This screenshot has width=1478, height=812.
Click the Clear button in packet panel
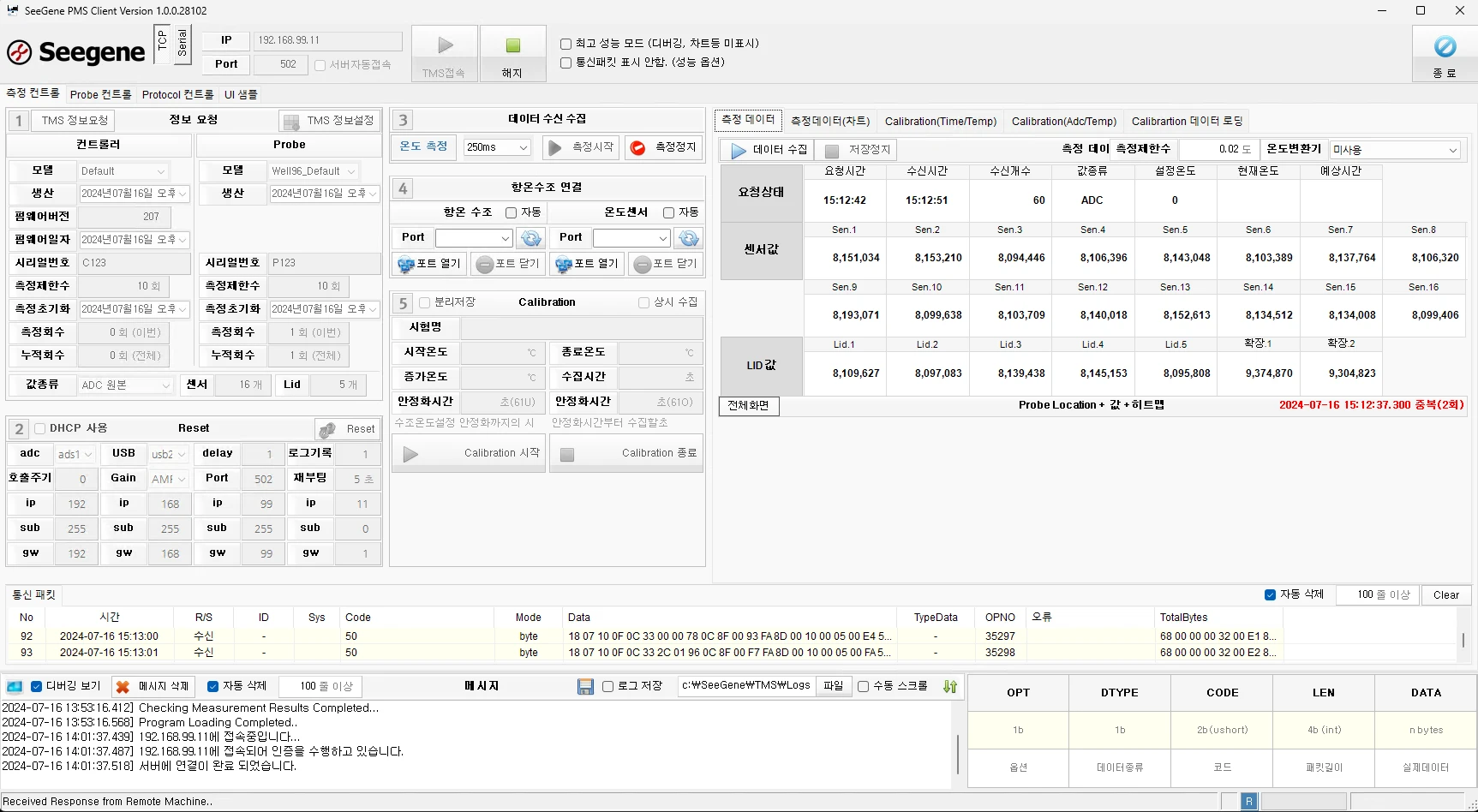(x=1445, y=595)
